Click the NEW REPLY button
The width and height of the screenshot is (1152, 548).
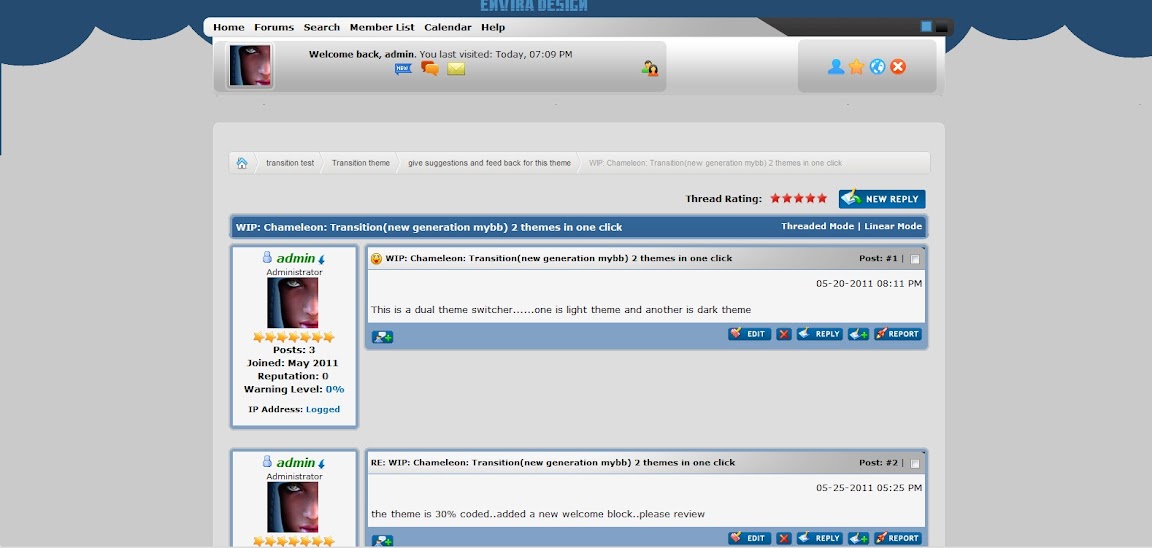tap(882, 199)
